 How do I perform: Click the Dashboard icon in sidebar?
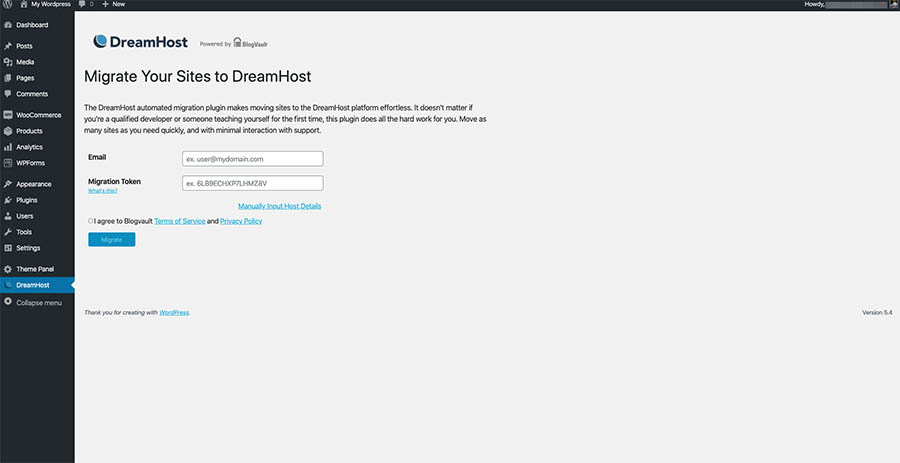click(8, 24)
